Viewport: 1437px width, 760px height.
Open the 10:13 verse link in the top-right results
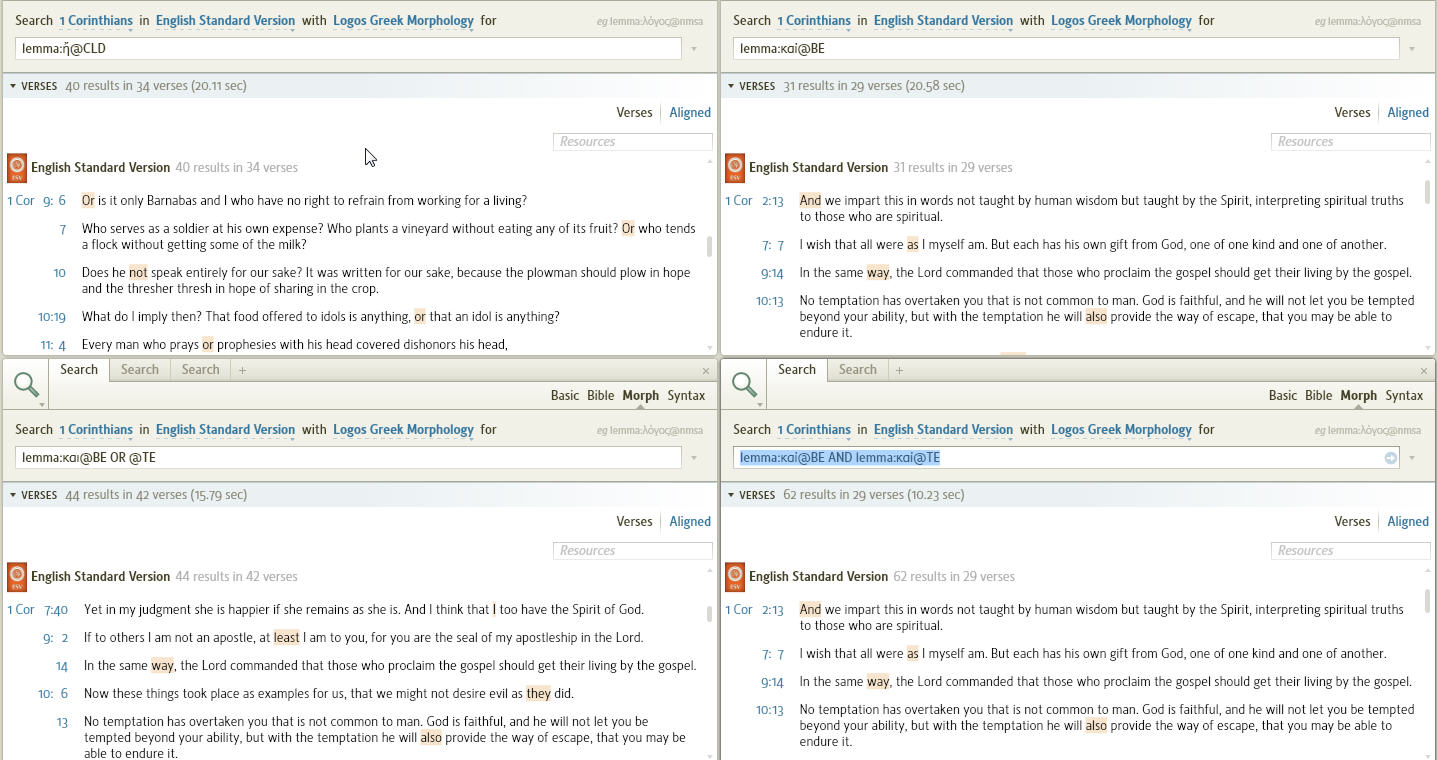770,301
